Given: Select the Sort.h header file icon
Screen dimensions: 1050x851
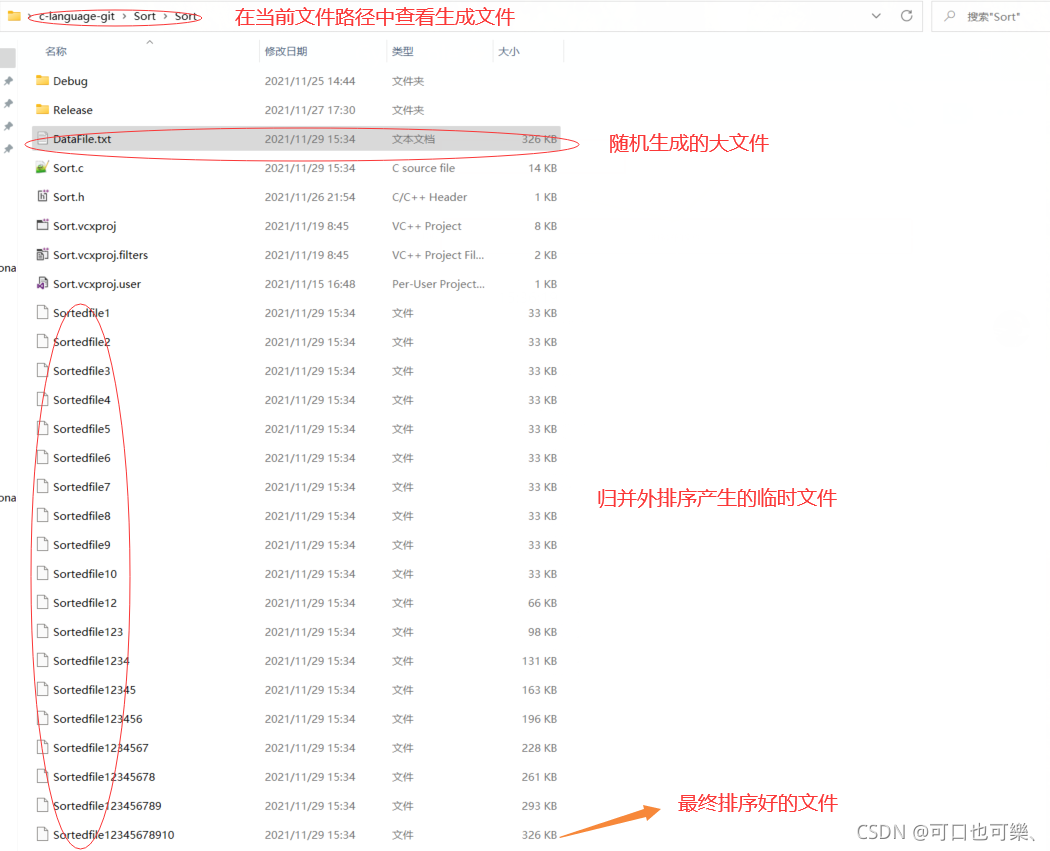Looking at the screenshot, I should [x=42, y=196].
